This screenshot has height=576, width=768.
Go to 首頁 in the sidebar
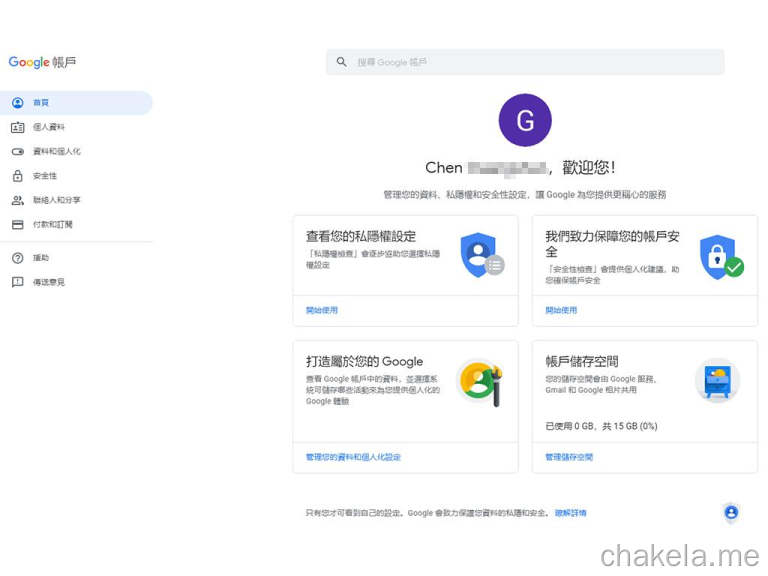[x=76, y=102]
